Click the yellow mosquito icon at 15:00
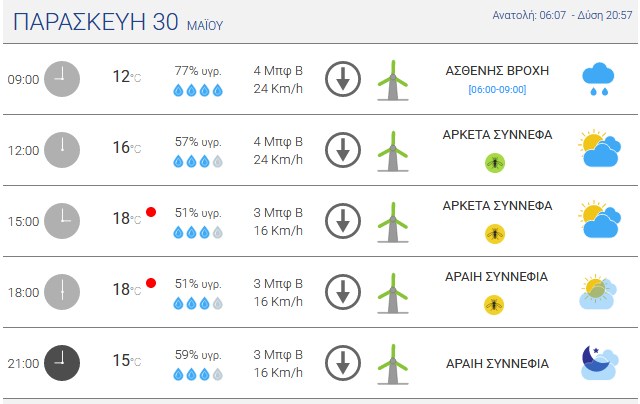 pos(495,234)
